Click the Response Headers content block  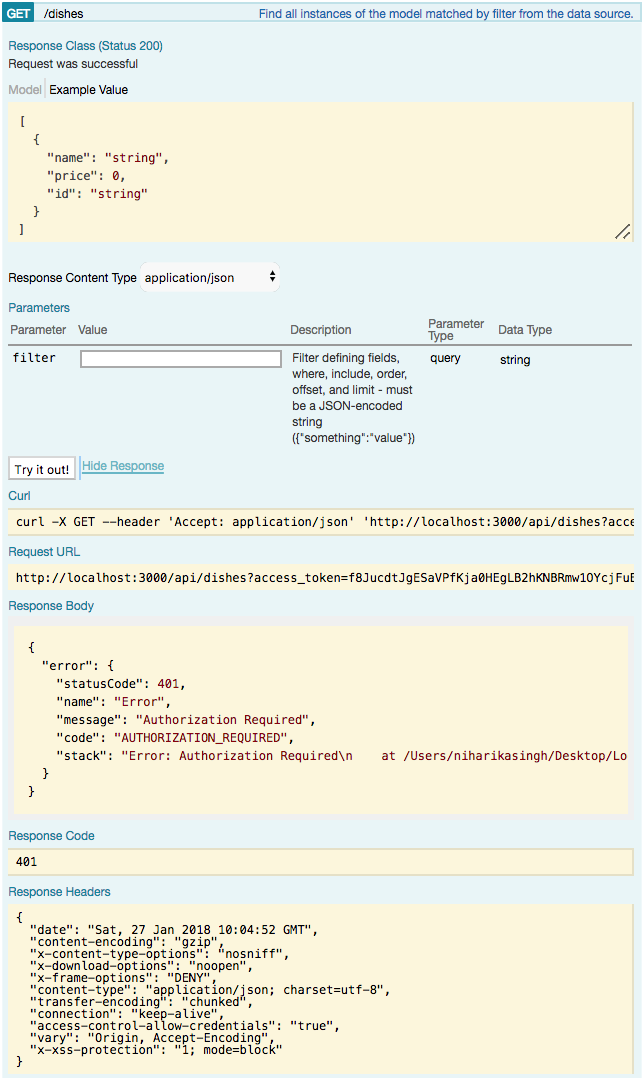click(x=320, y=988)
